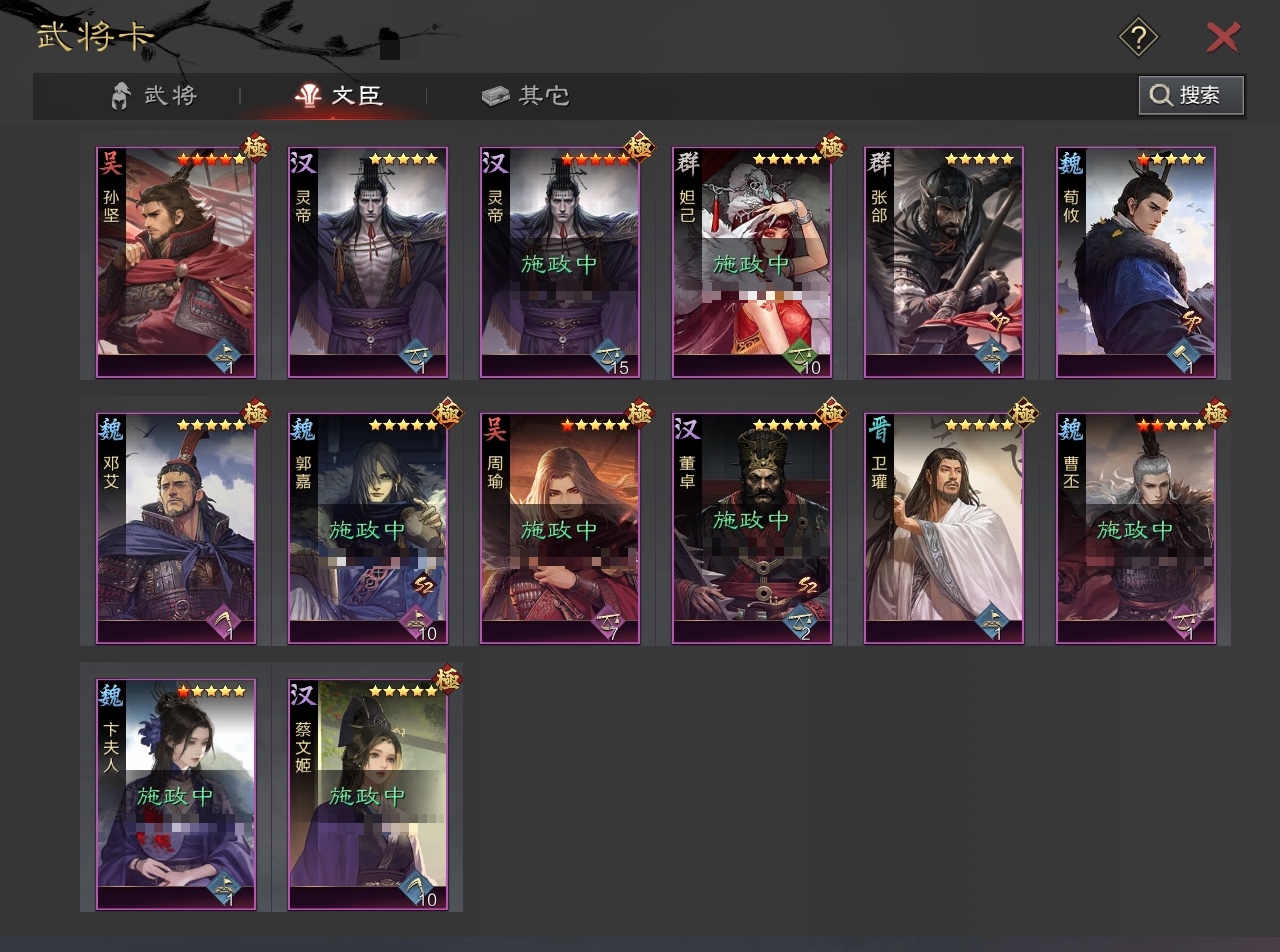Open the 郭嘉 card
This screenshot has width=1280, height=952.
368,528
